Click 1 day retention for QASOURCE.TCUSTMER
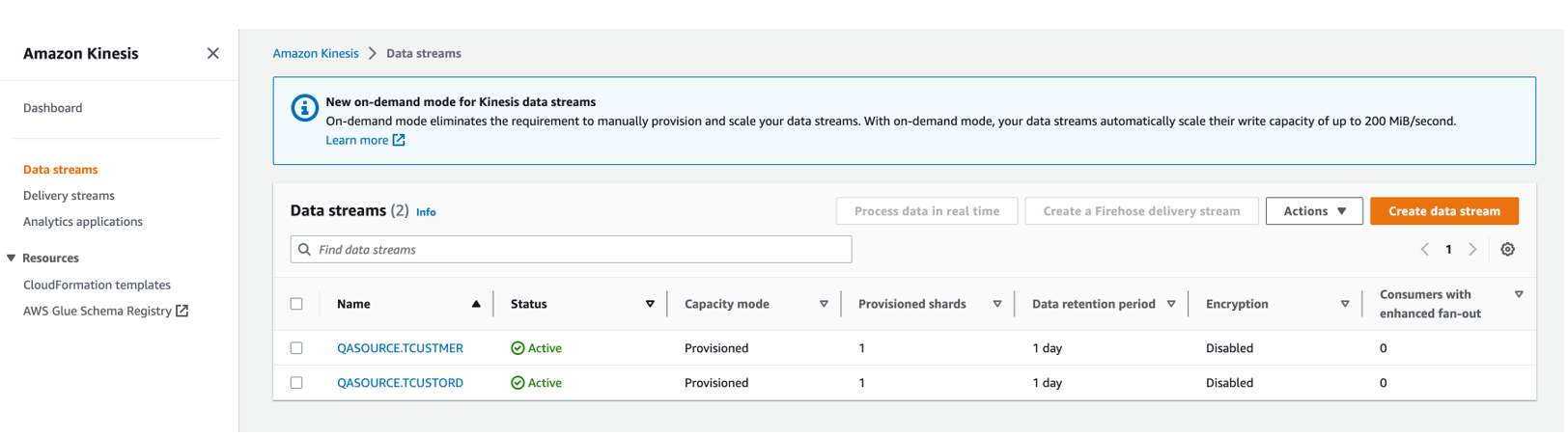Viewport: 1568px width, 436px height. click(x=1049, y=349)
